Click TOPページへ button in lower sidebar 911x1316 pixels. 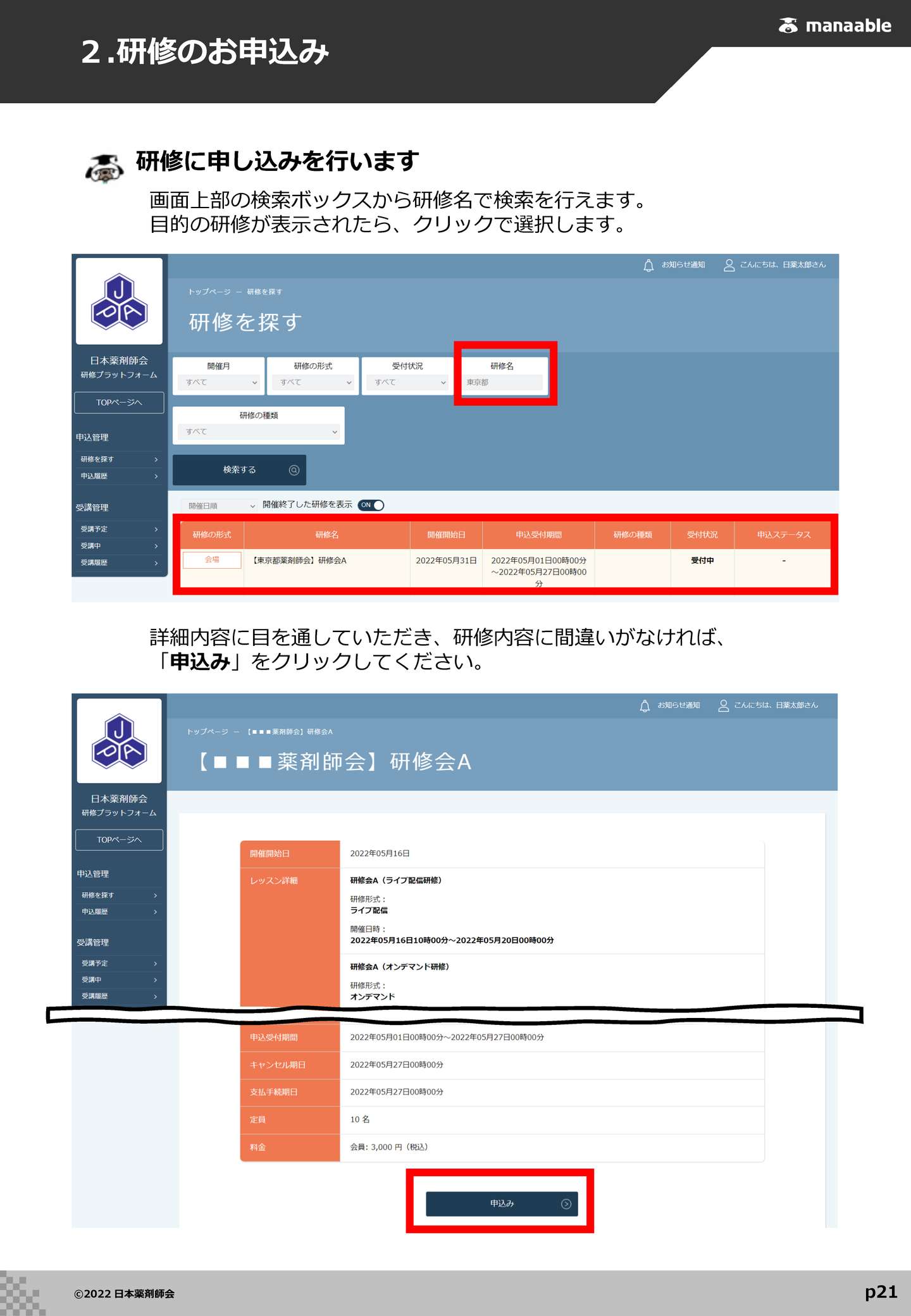(x=119, y=840)
